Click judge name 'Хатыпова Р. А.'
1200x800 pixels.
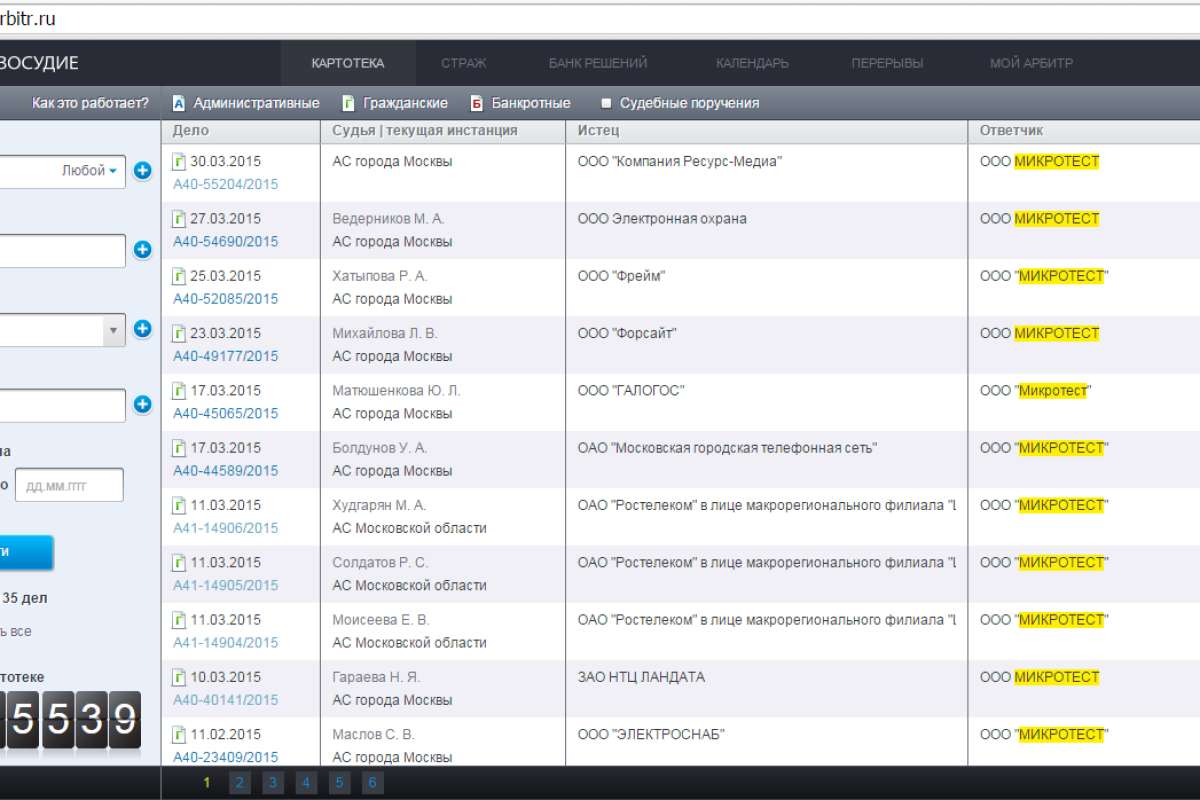point(380,276)
